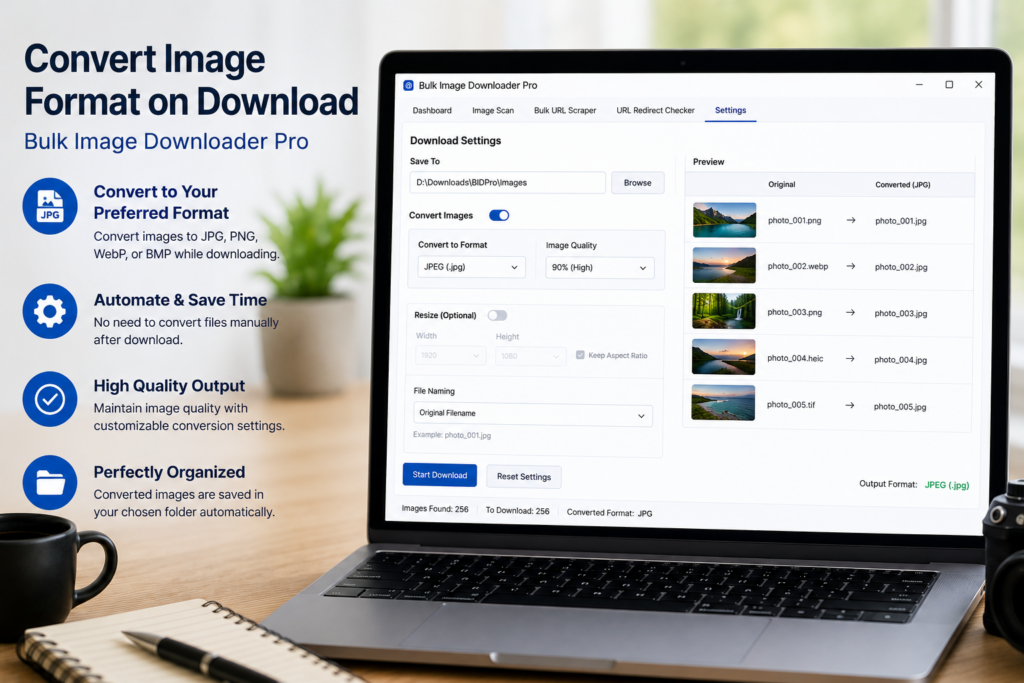Screen dimensions: 1024x683
Task: Click the Converted (JPG) column header
Action: pos(903,185)
